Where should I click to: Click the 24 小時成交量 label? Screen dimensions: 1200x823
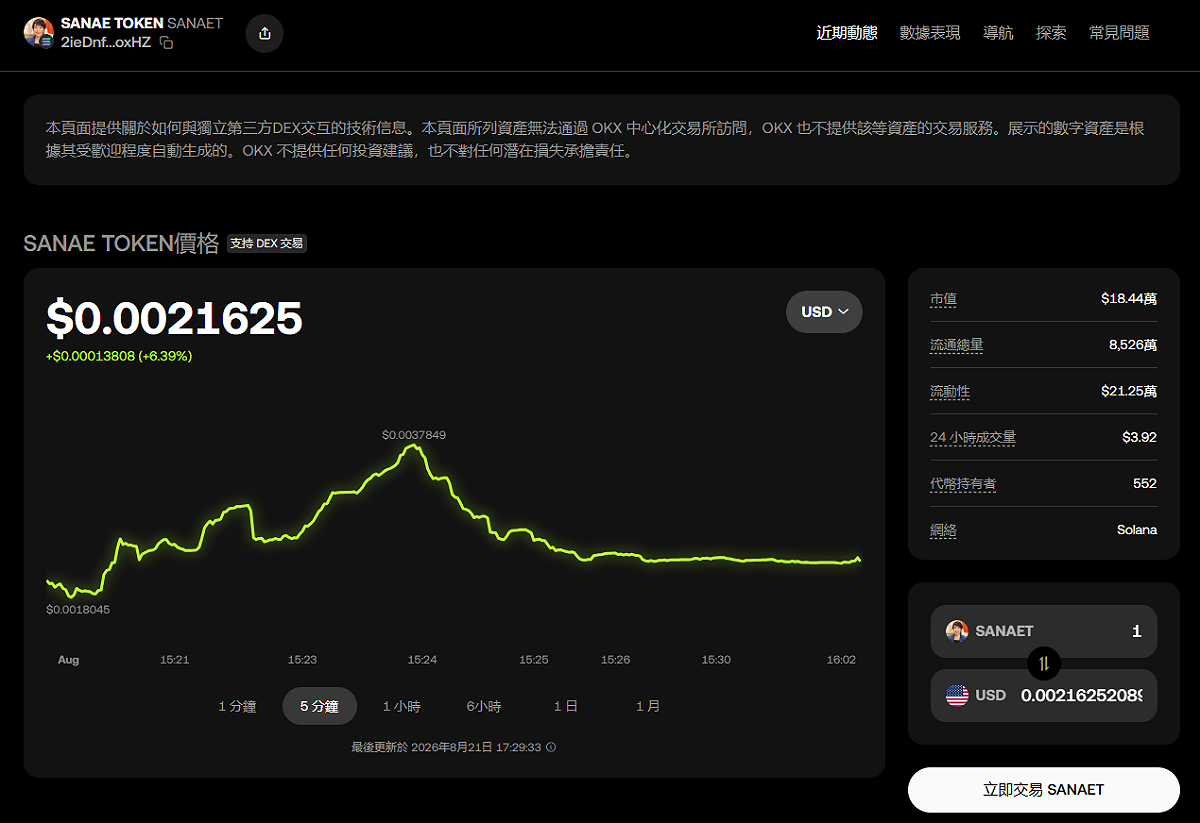coord(973,437)
